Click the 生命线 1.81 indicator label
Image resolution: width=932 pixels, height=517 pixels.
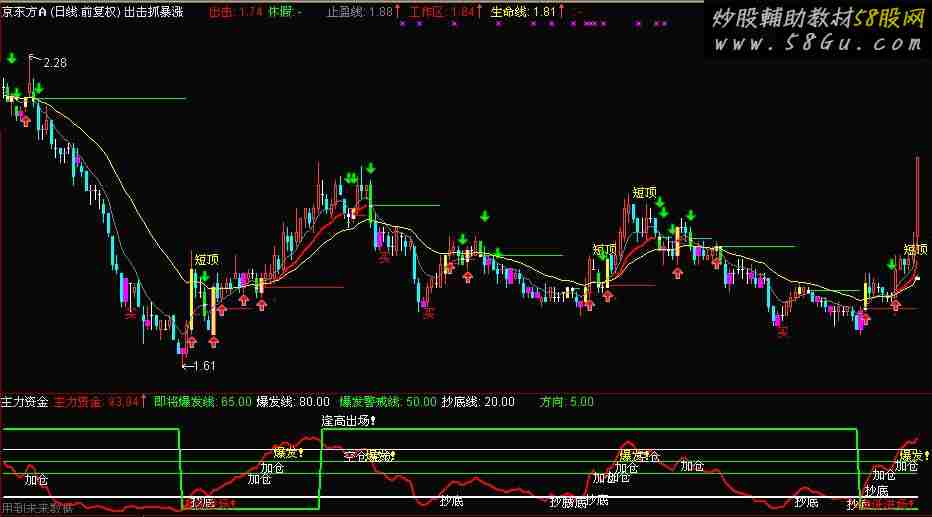click(x=527, y=12)
